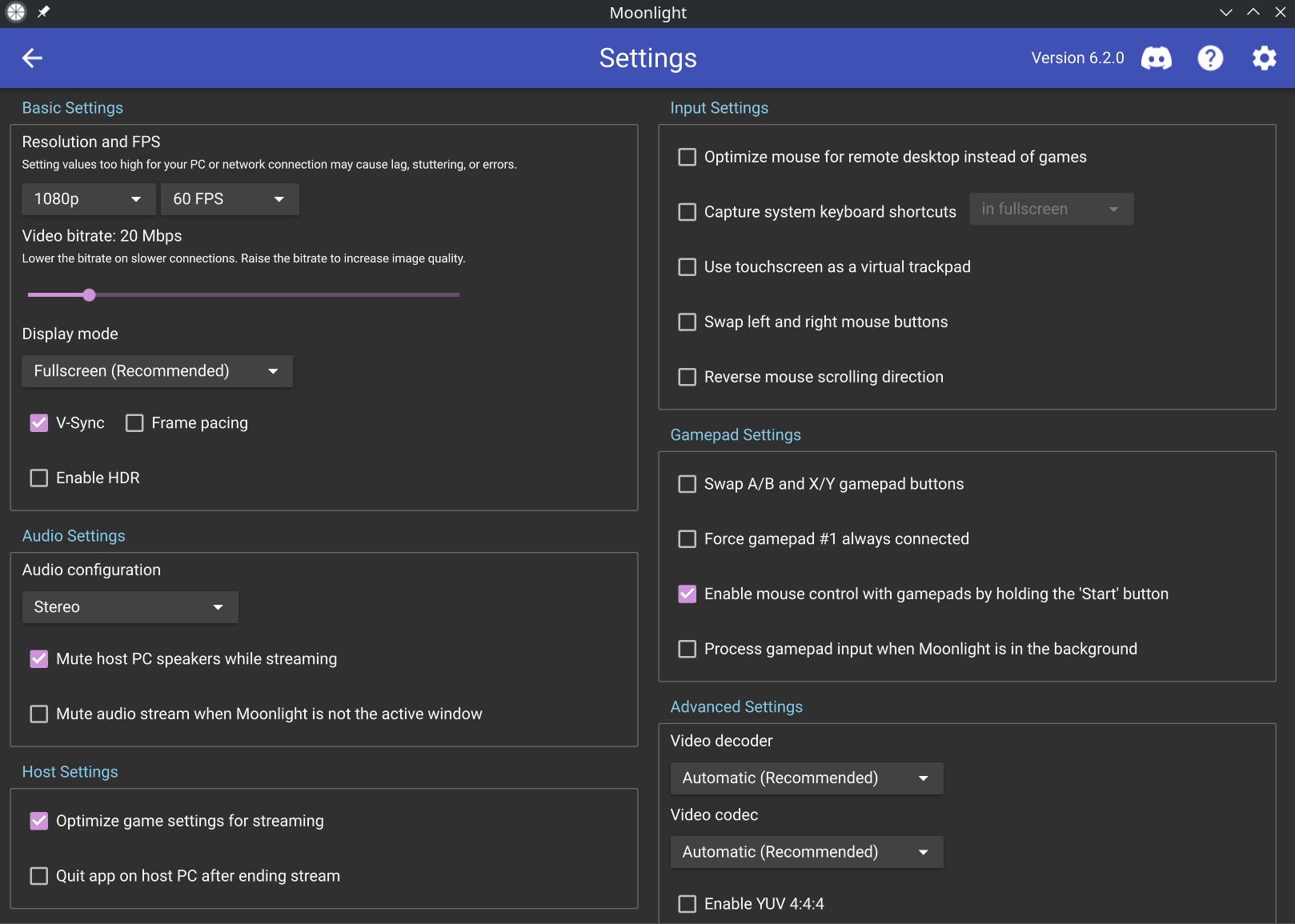Image resolution: width=1295 pixels, height=924 pixels.
Task: Enable Optimize mouse for remote desktop
Action: coord(688,158)
